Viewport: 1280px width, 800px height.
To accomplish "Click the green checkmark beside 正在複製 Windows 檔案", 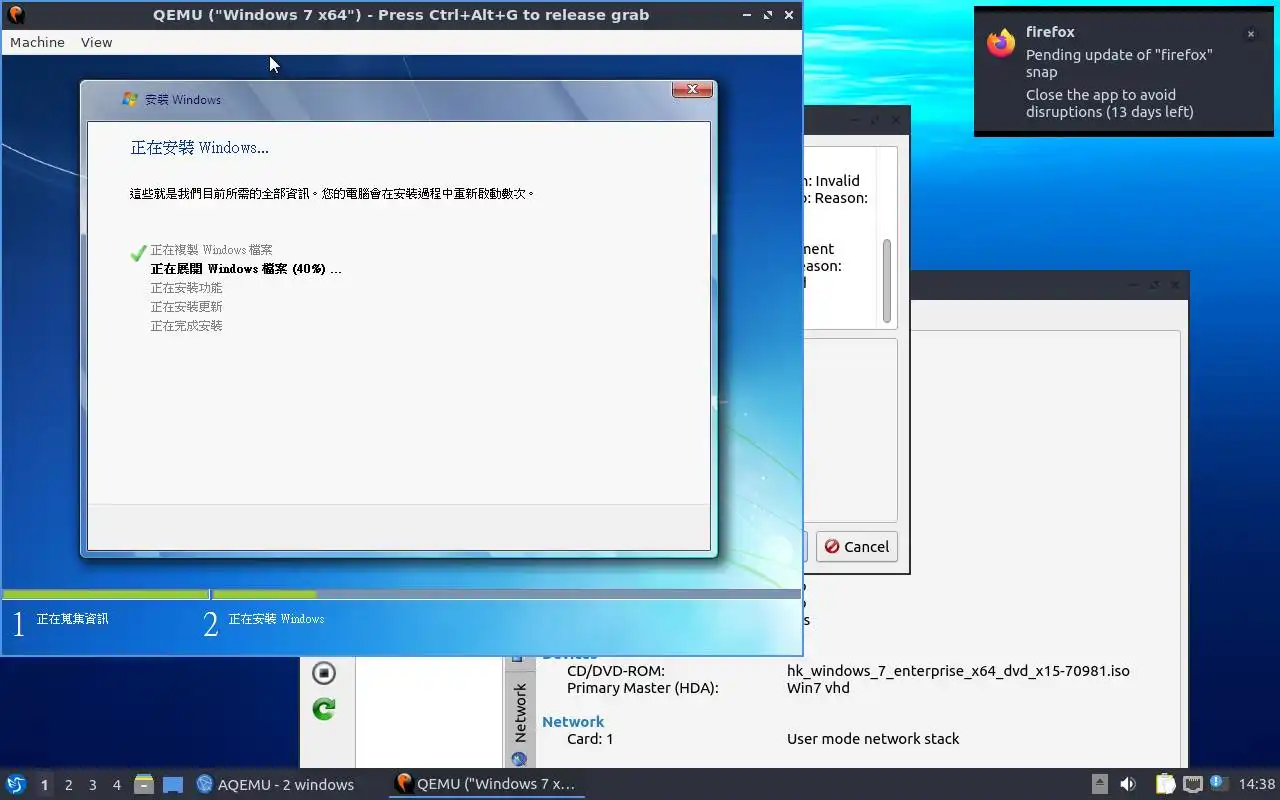I will 139,252.
